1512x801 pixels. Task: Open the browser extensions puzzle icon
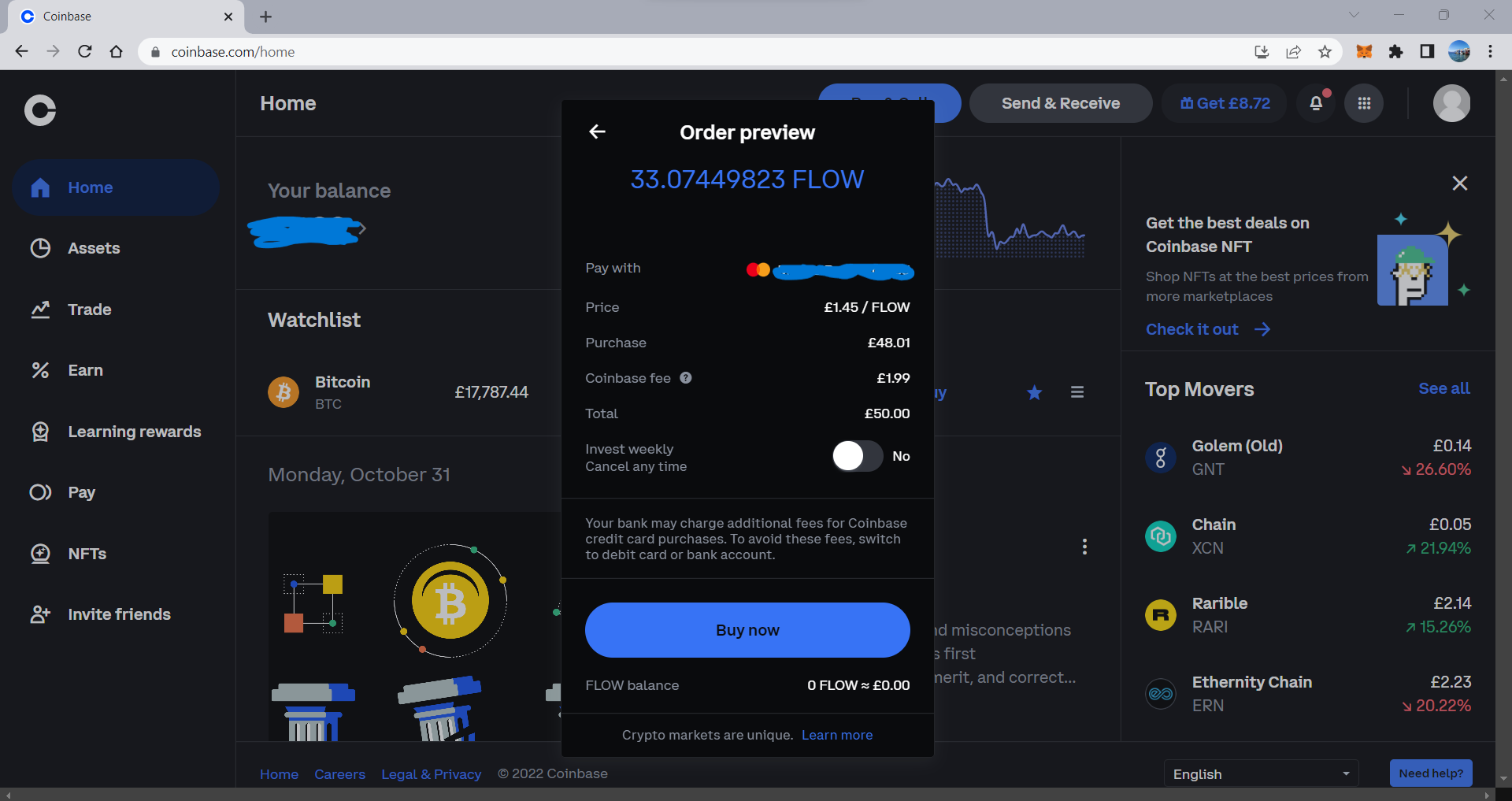tap(1395, 52)
